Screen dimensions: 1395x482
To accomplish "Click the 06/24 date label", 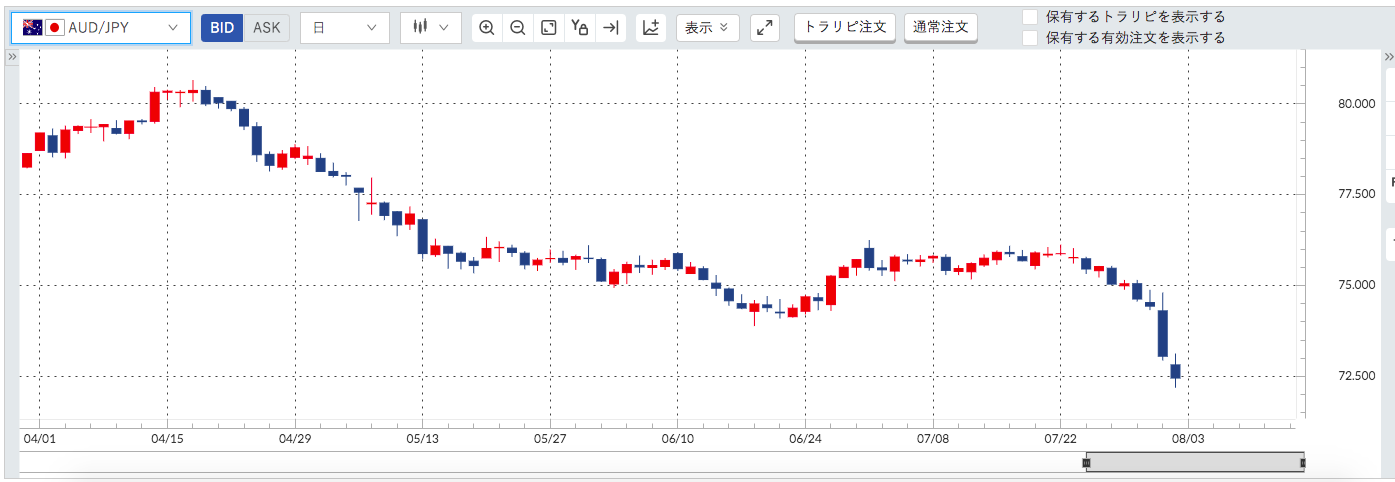I will tap(805, 438).
